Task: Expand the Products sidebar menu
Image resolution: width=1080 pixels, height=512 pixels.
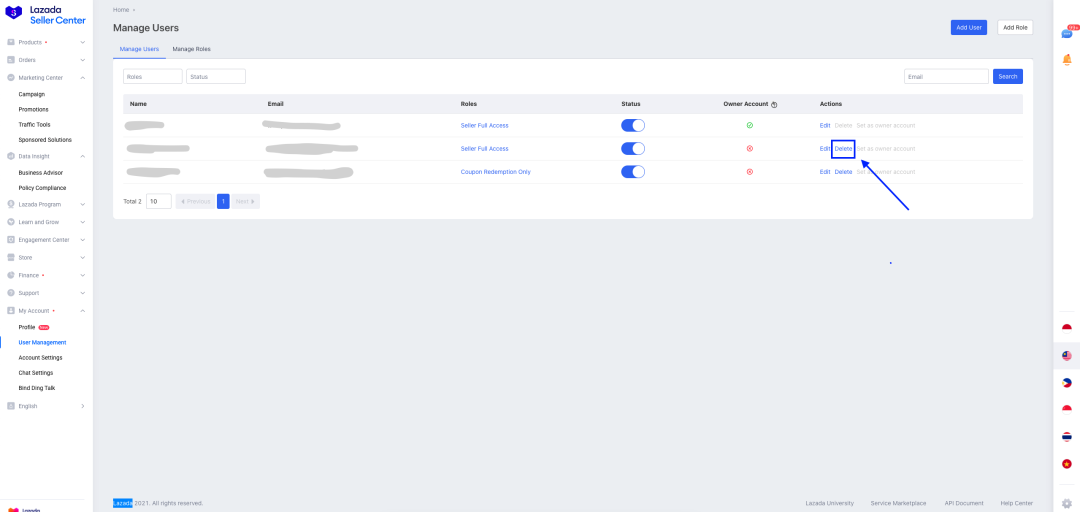Action: point(46,42)
